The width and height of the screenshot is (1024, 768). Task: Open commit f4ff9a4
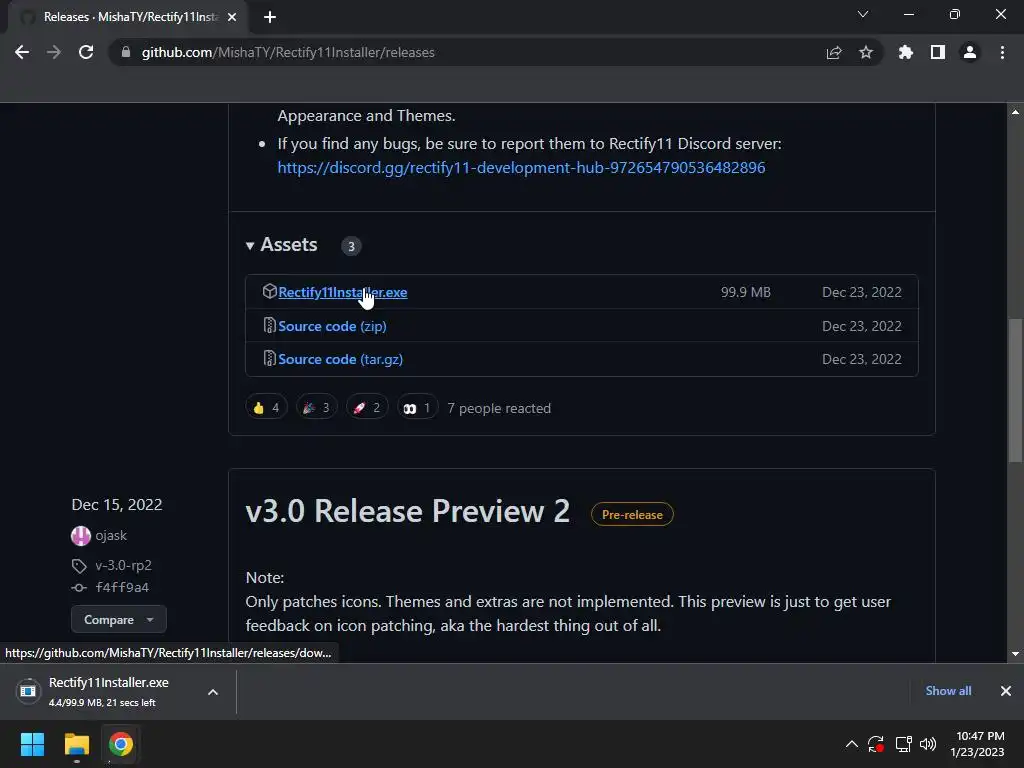122,587
